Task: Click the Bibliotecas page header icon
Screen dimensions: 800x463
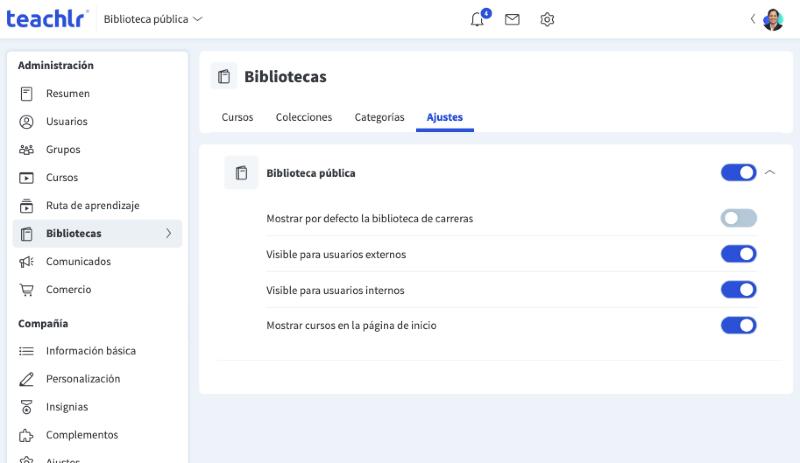Action: coord(224,77)
